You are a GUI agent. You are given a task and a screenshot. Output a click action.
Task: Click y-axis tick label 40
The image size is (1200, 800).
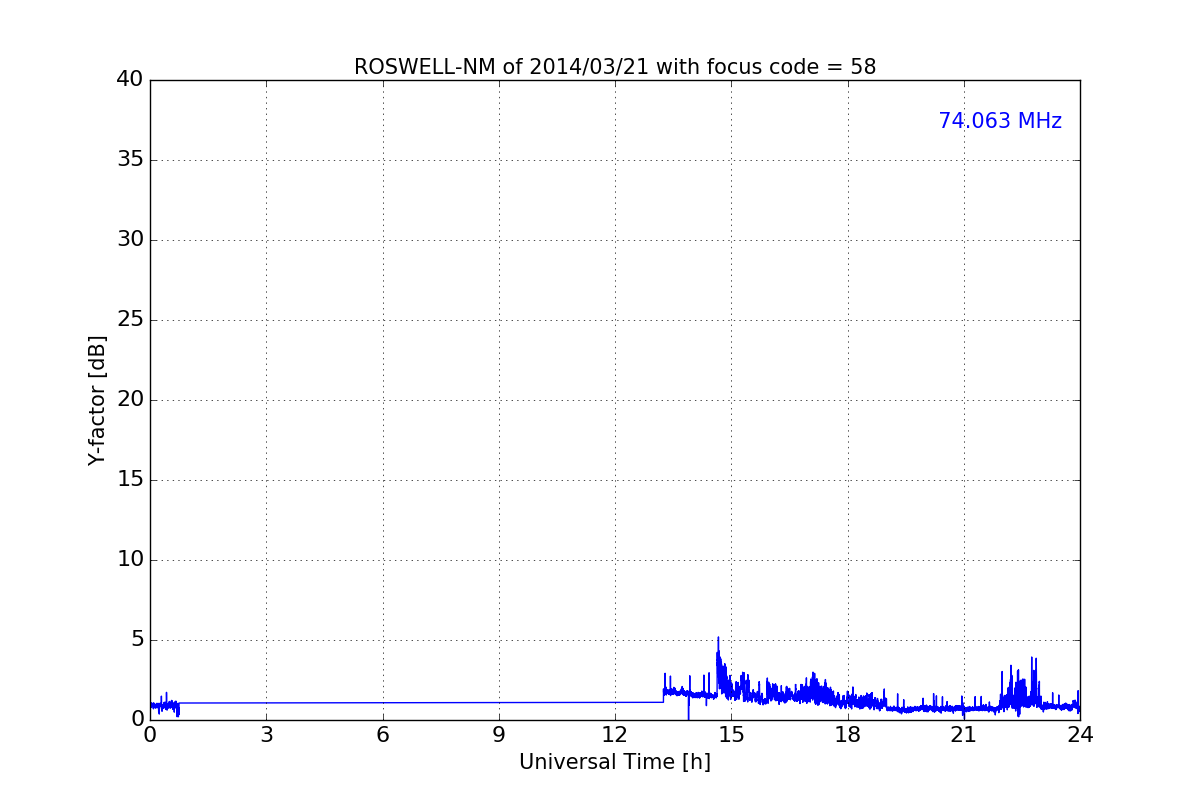130,80
